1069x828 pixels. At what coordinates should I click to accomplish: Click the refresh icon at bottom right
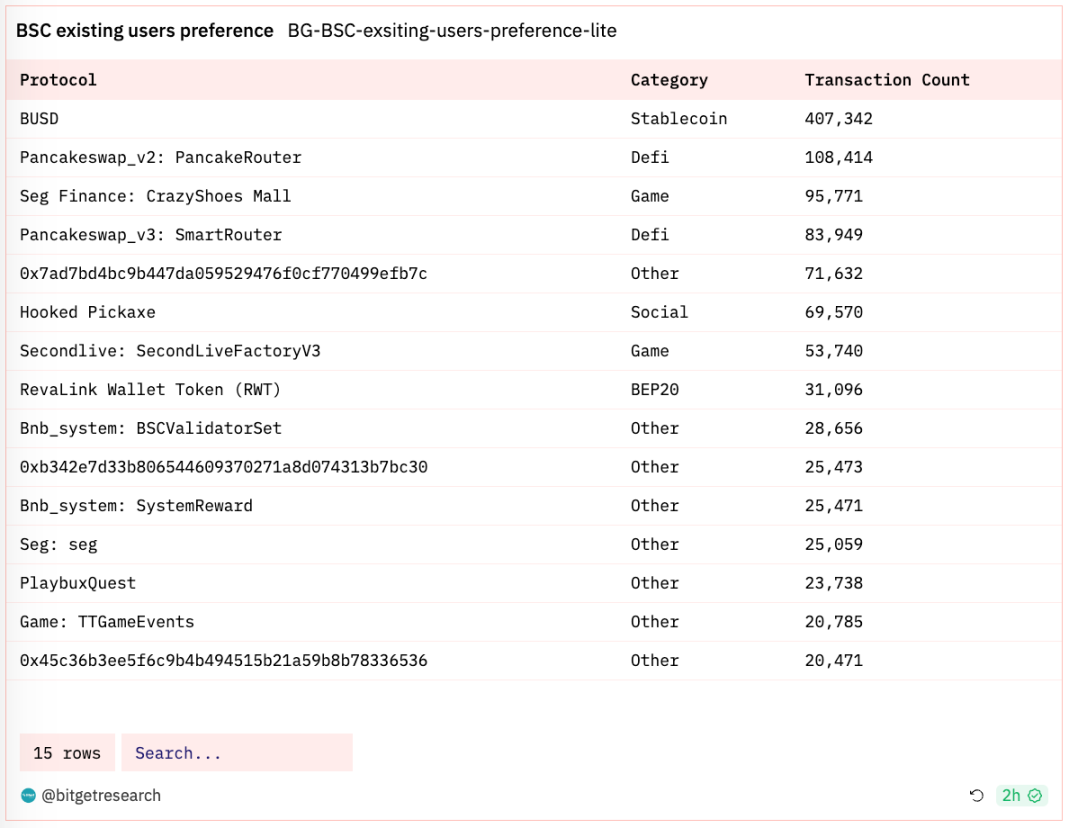977,796
